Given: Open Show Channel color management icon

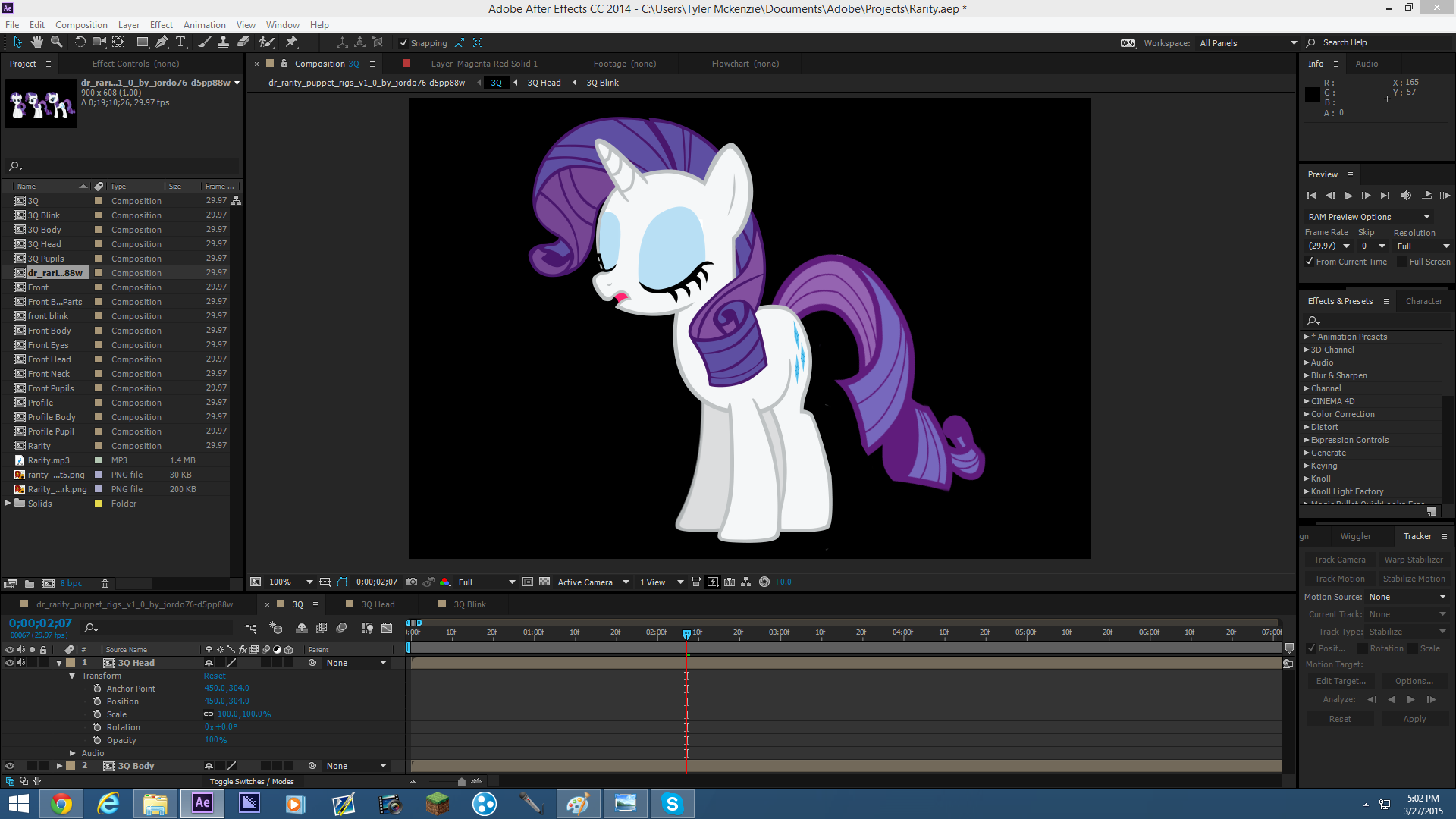Looking at the screenshot, I should (x=444, y=582).
